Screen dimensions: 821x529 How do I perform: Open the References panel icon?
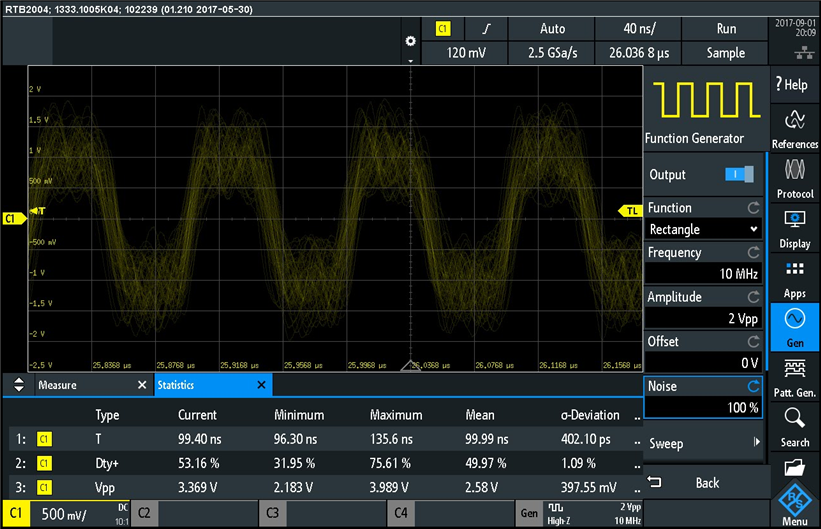coord(795,127)
